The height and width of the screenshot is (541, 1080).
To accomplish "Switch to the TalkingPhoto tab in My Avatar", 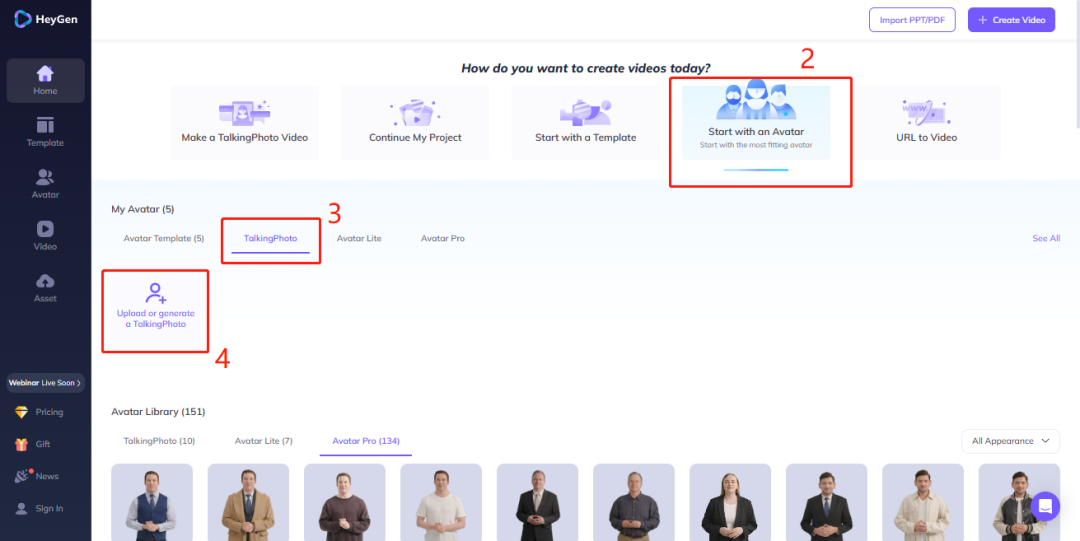I will coord(270,238).
